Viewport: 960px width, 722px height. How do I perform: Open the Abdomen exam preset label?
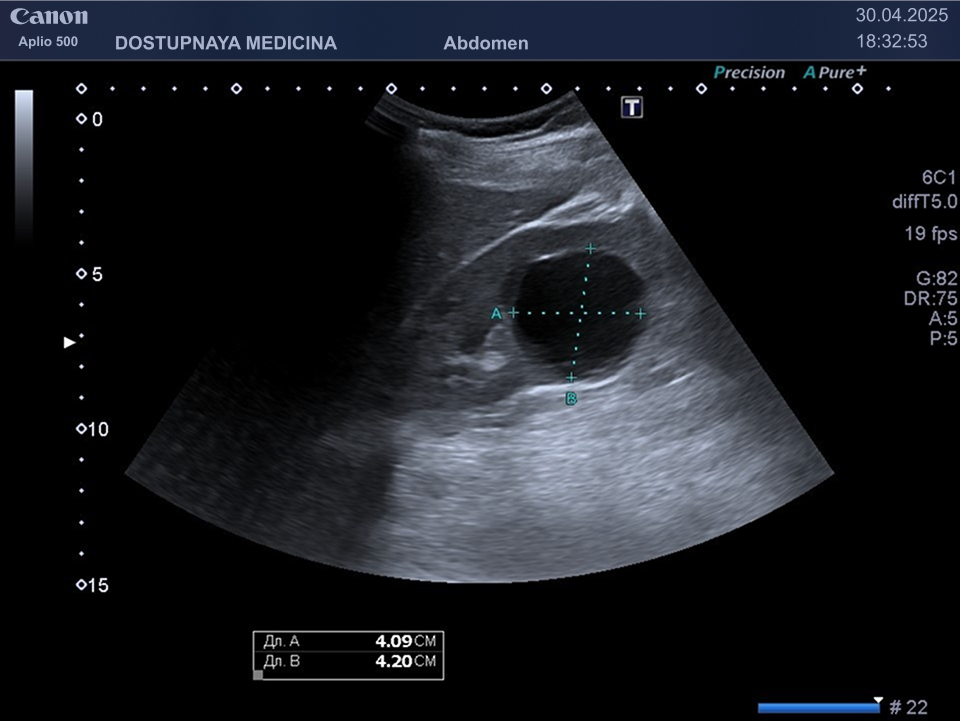coord(486,43)
